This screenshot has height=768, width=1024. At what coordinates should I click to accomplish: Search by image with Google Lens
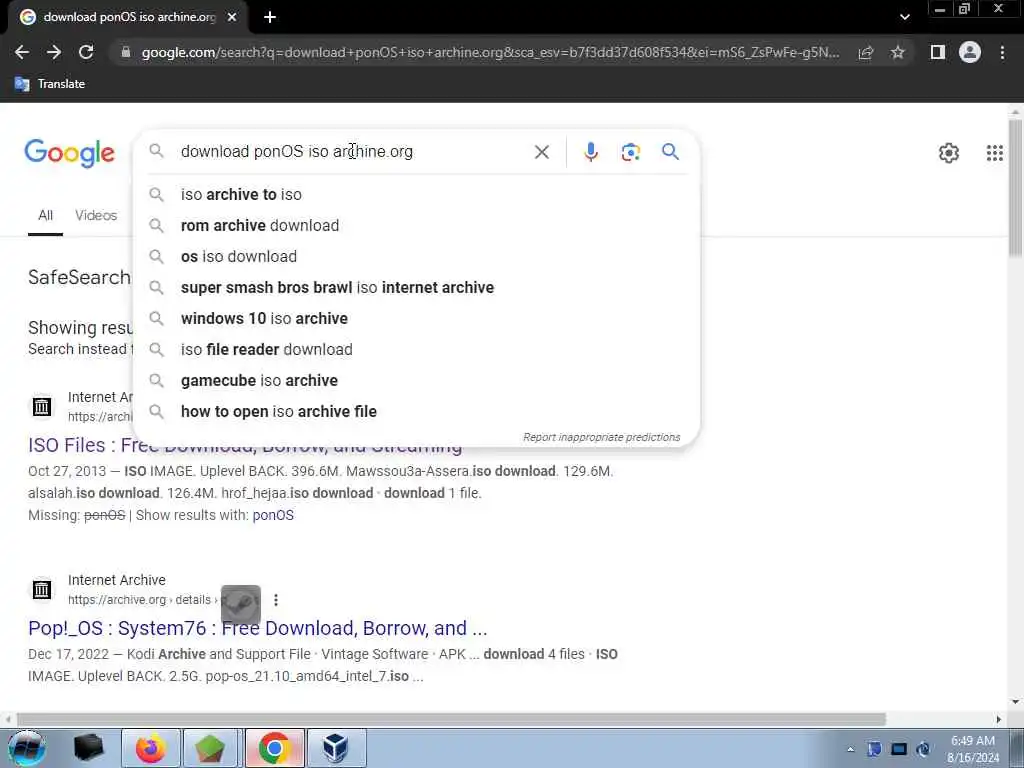click(630, 152)
